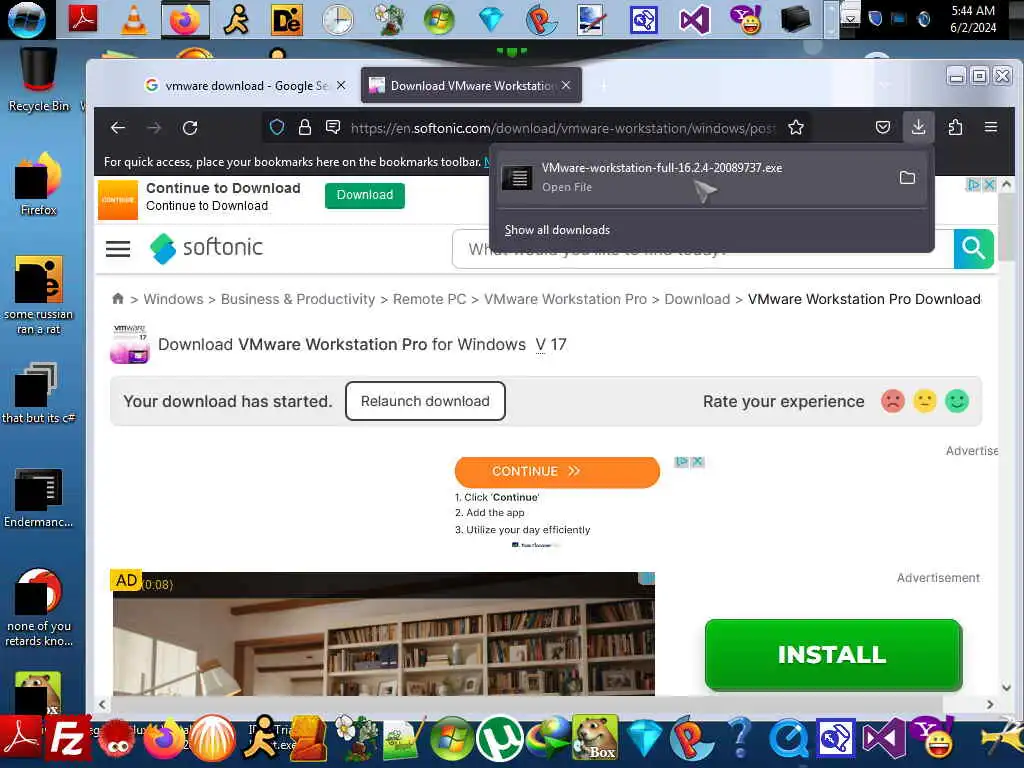Open the downloaded VMware-workstation-full exe file
Viewport: 1024px width, 768px height.
[696, 177]
